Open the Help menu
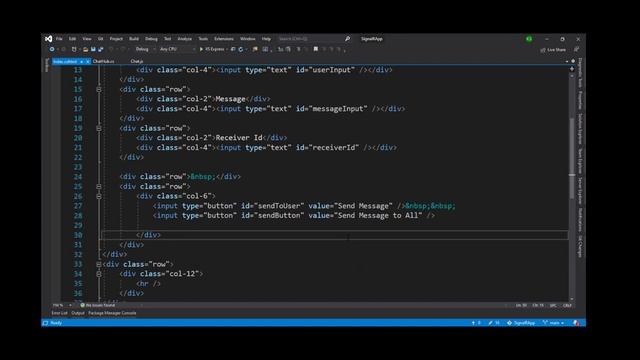This screenshot has height=360, width=640. click(x=266, y=39)
